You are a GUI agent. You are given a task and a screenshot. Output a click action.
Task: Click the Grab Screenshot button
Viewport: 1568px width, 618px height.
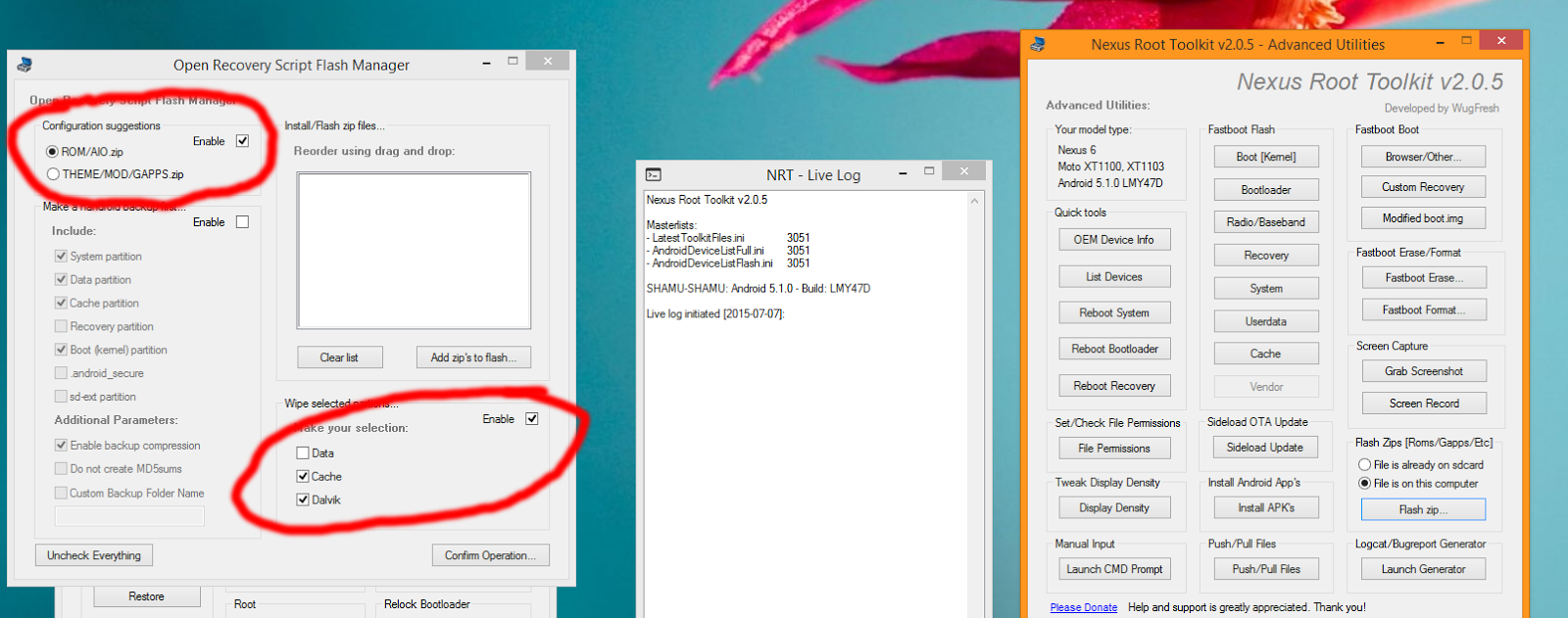point(1424,371)
